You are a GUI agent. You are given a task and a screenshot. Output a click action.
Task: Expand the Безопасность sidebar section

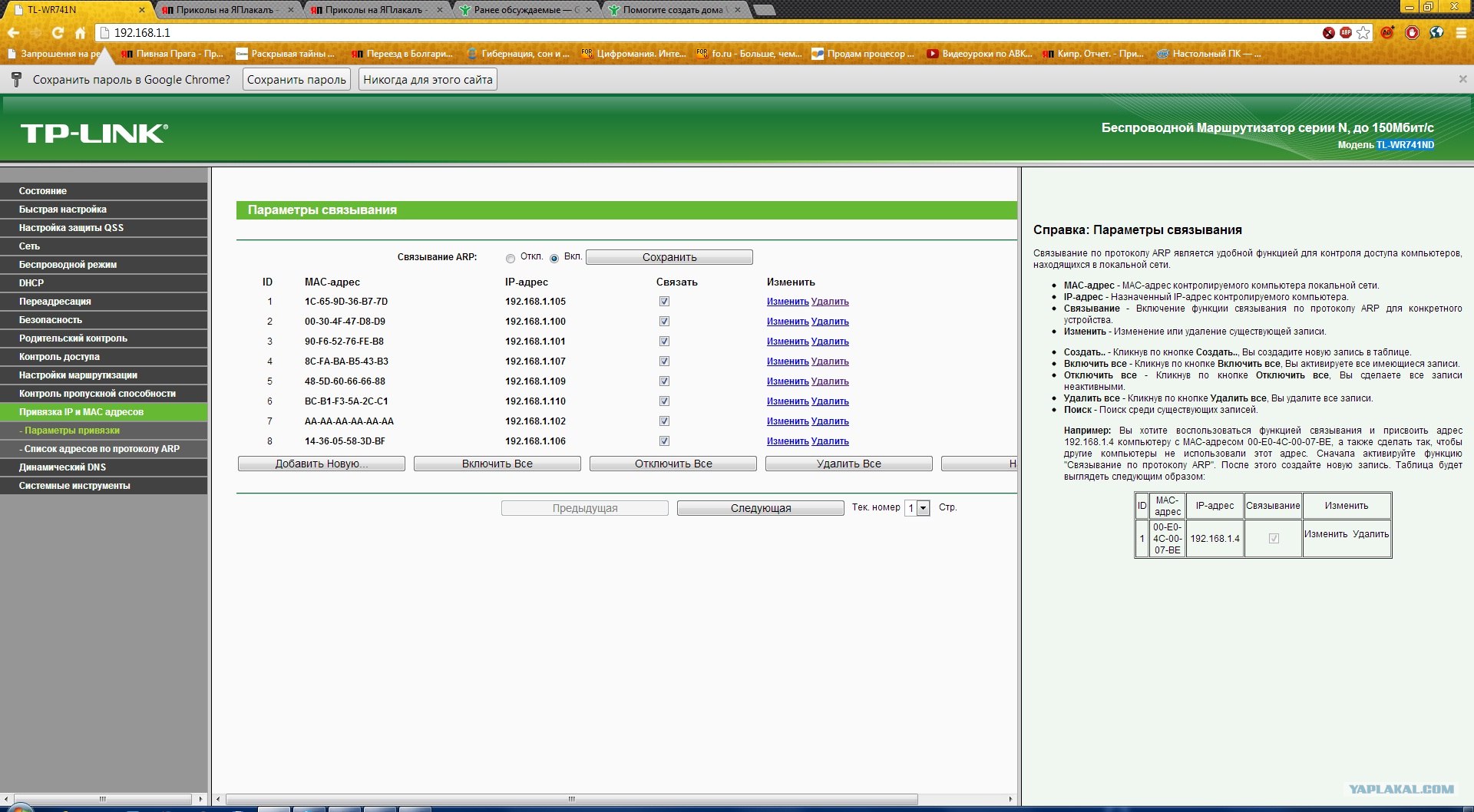[104, 320]
